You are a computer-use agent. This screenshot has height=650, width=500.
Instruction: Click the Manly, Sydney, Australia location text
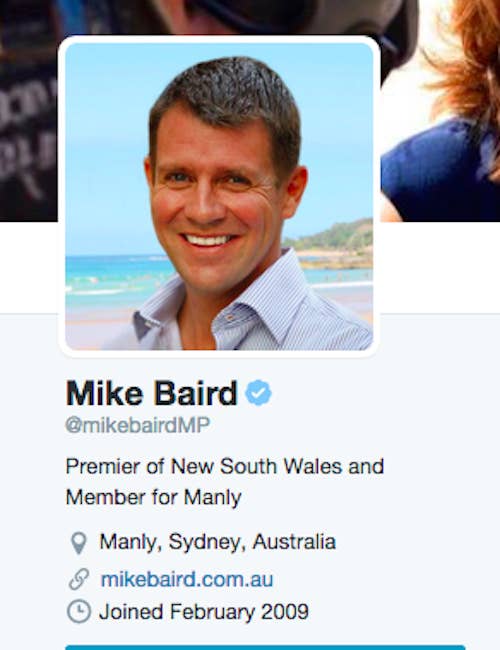pyautogui.click(x=218, y=542)
